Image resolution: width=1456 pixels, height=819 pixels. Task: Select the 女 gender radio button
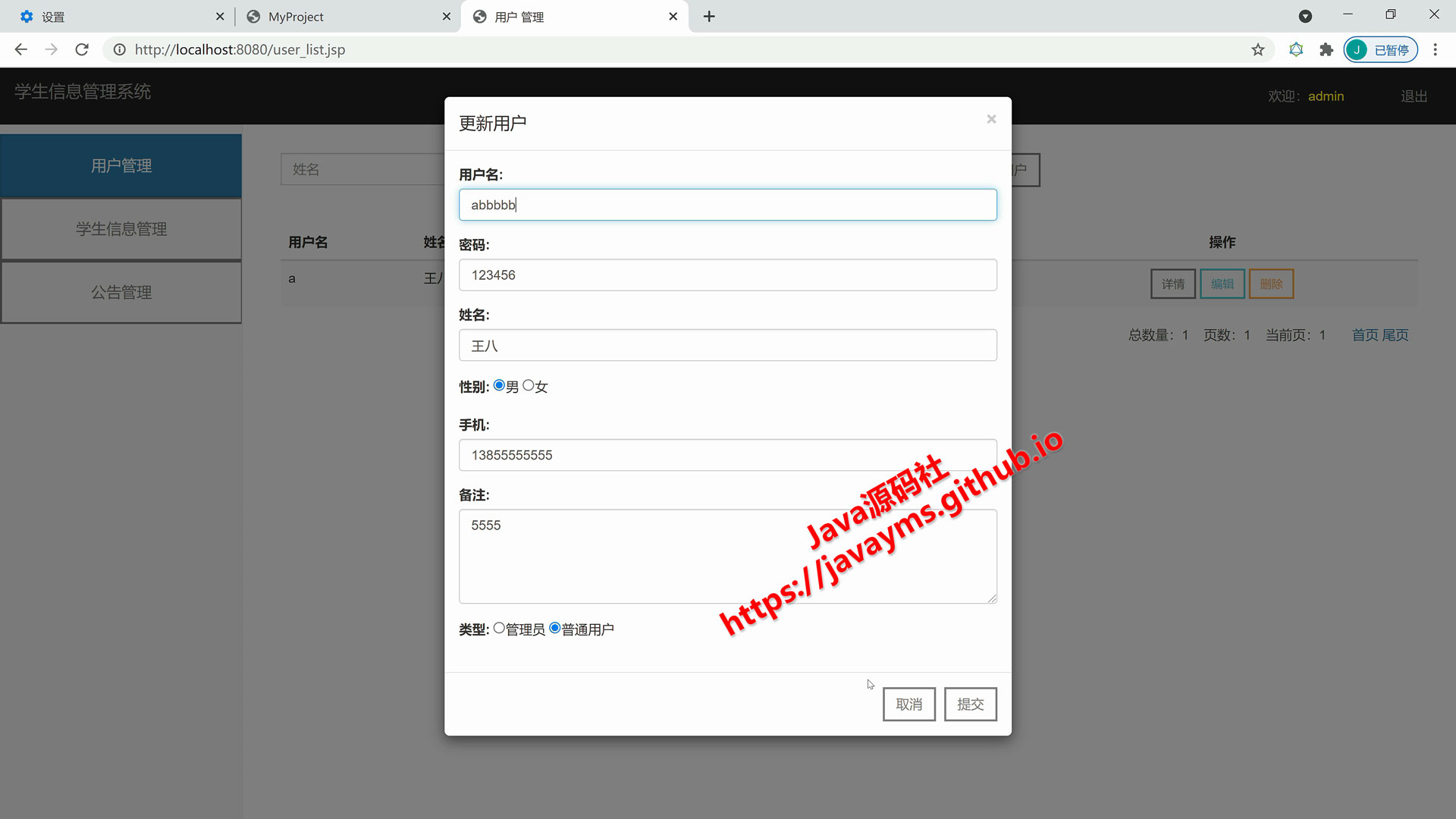click(529, 385)
